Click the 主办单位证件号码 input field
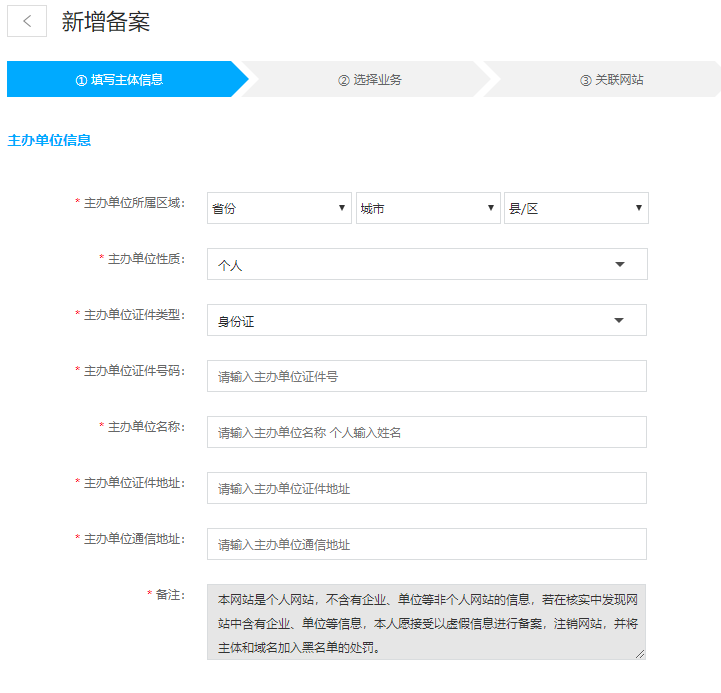The height and width of the screenshot is (693, 721). (426, 377)
